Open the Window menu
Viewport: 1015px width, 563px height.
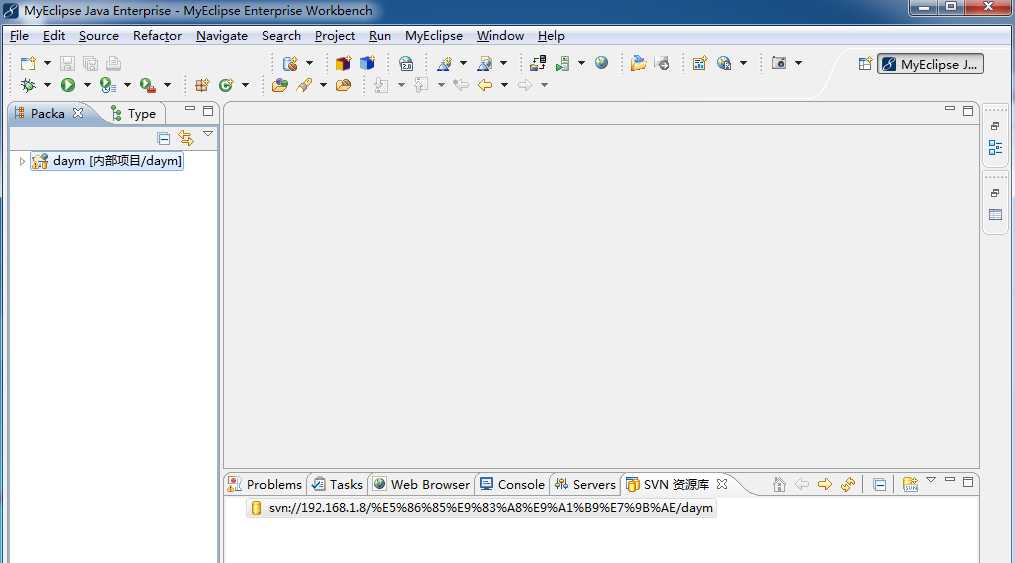pos(500,36)
